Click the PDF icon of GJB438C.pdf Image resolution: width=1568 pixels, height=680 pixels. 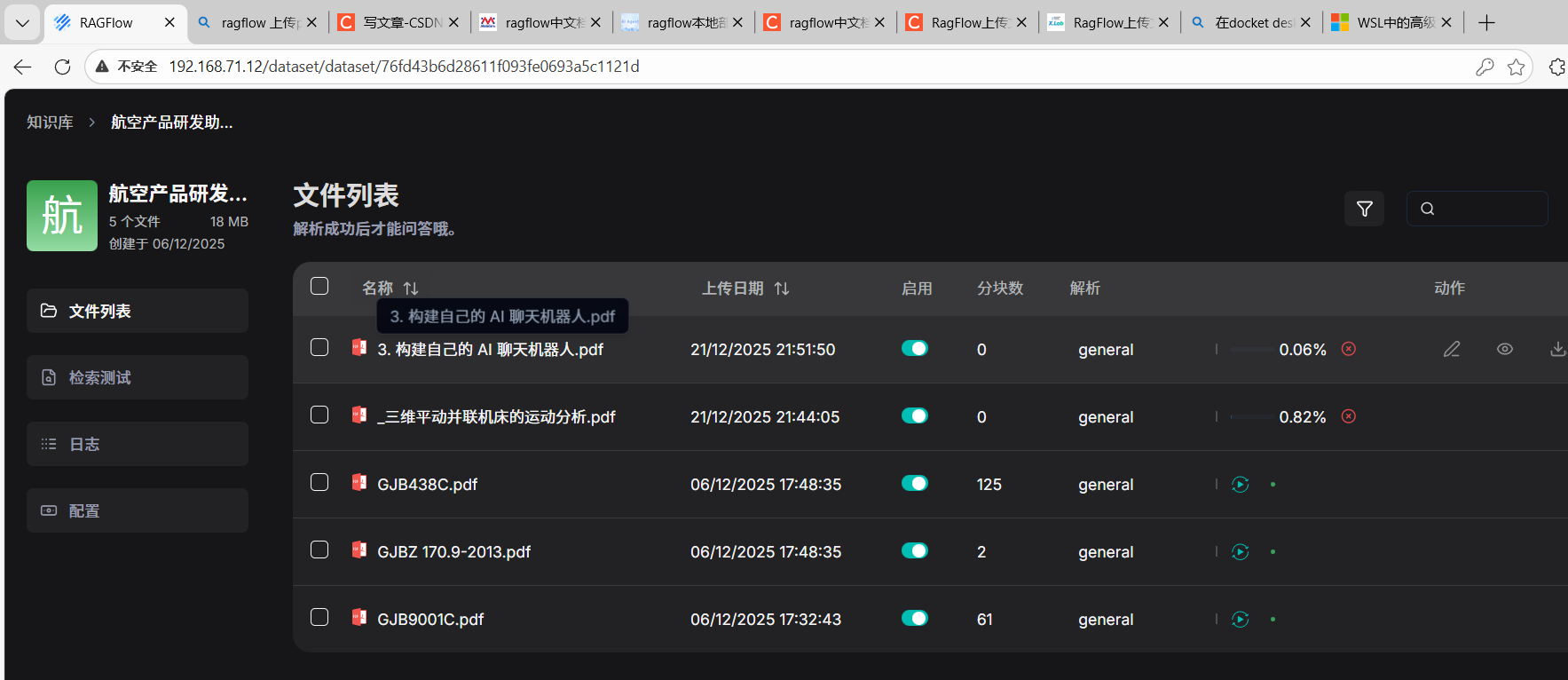pos(359,482)
